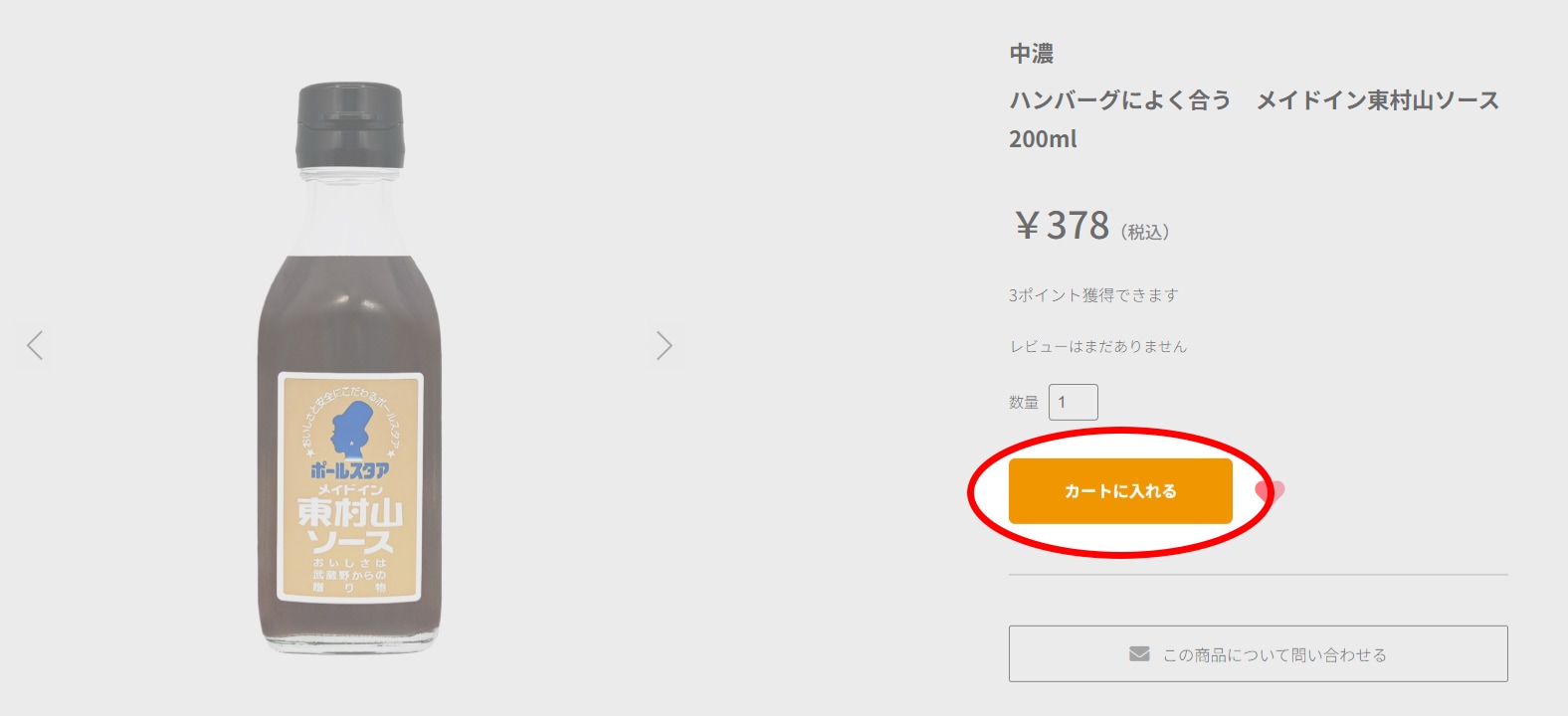1568x716 pixels.
Task: Click the product title ハンバーグによく合う
Action: [1120, 100]
